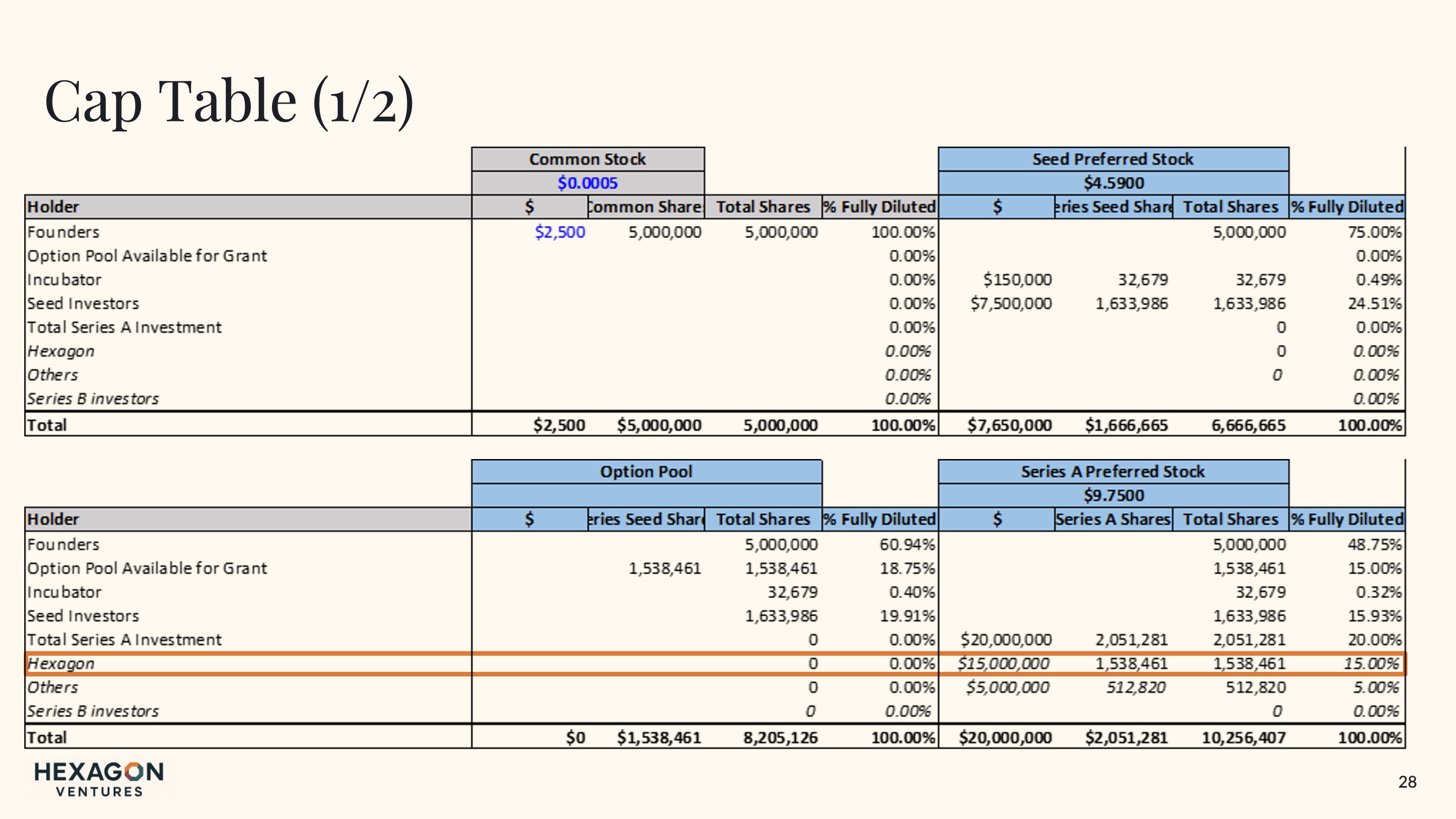
Task: Click the Series A Preferred Stock header
Action: 1112,471
